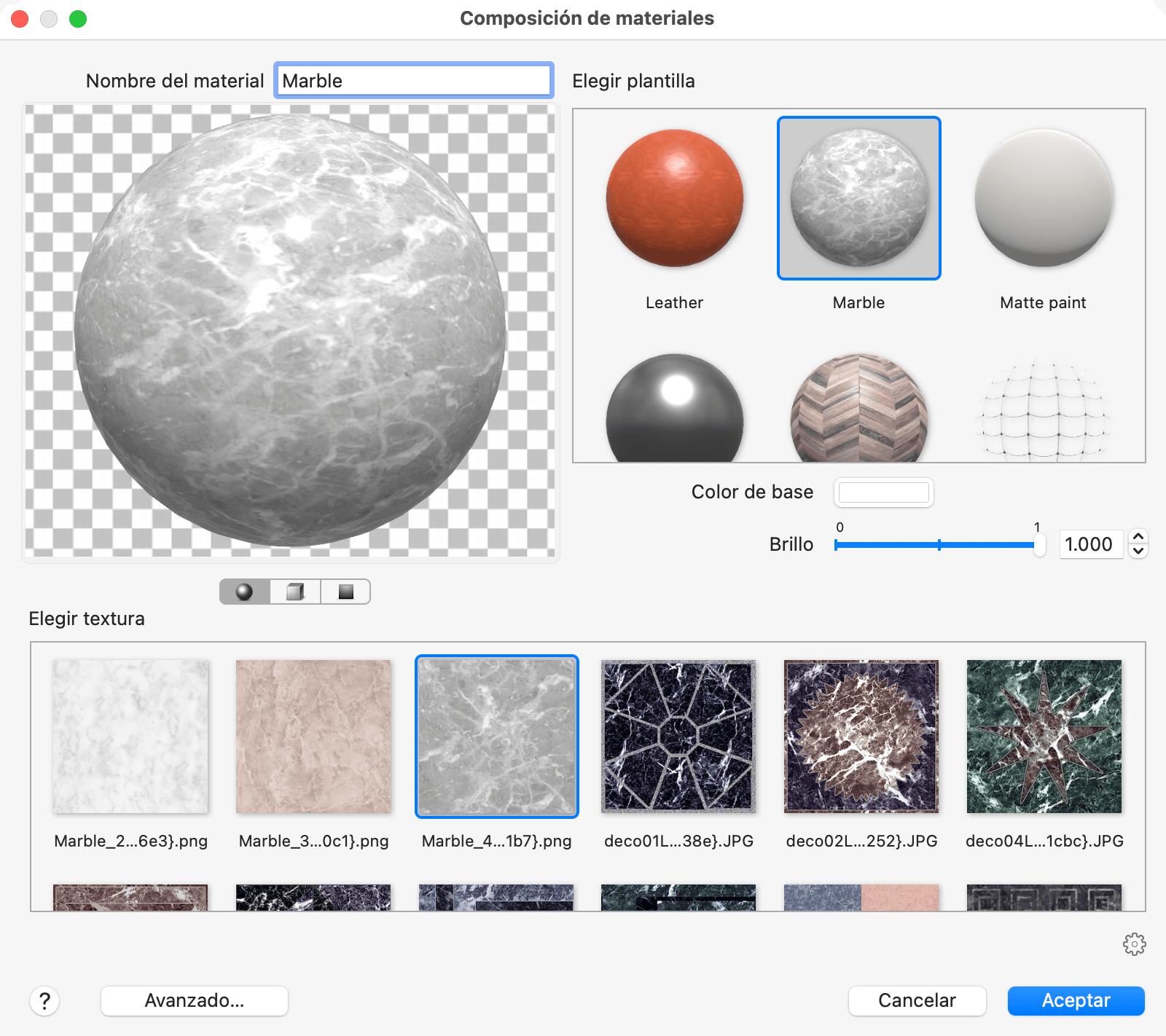Choose the deco01L dark geometric texture
The image size is (1166, 1036).
(x=678, y=737)
